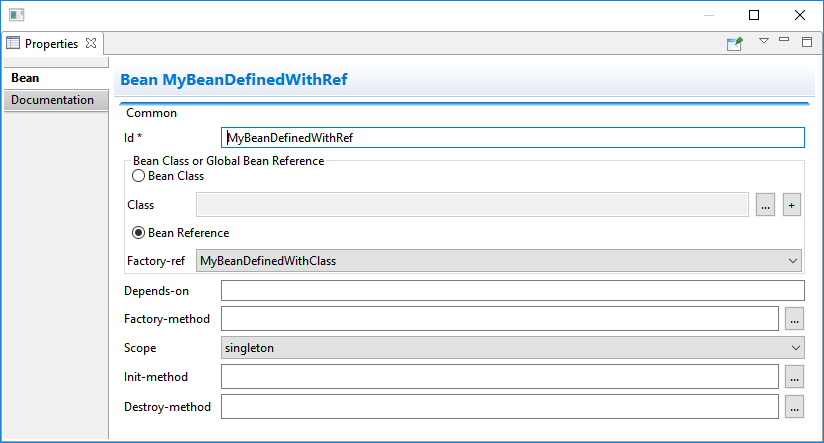Switch to the Documentation tab
The height and width of the screenshot is (443, 824).
53,100
